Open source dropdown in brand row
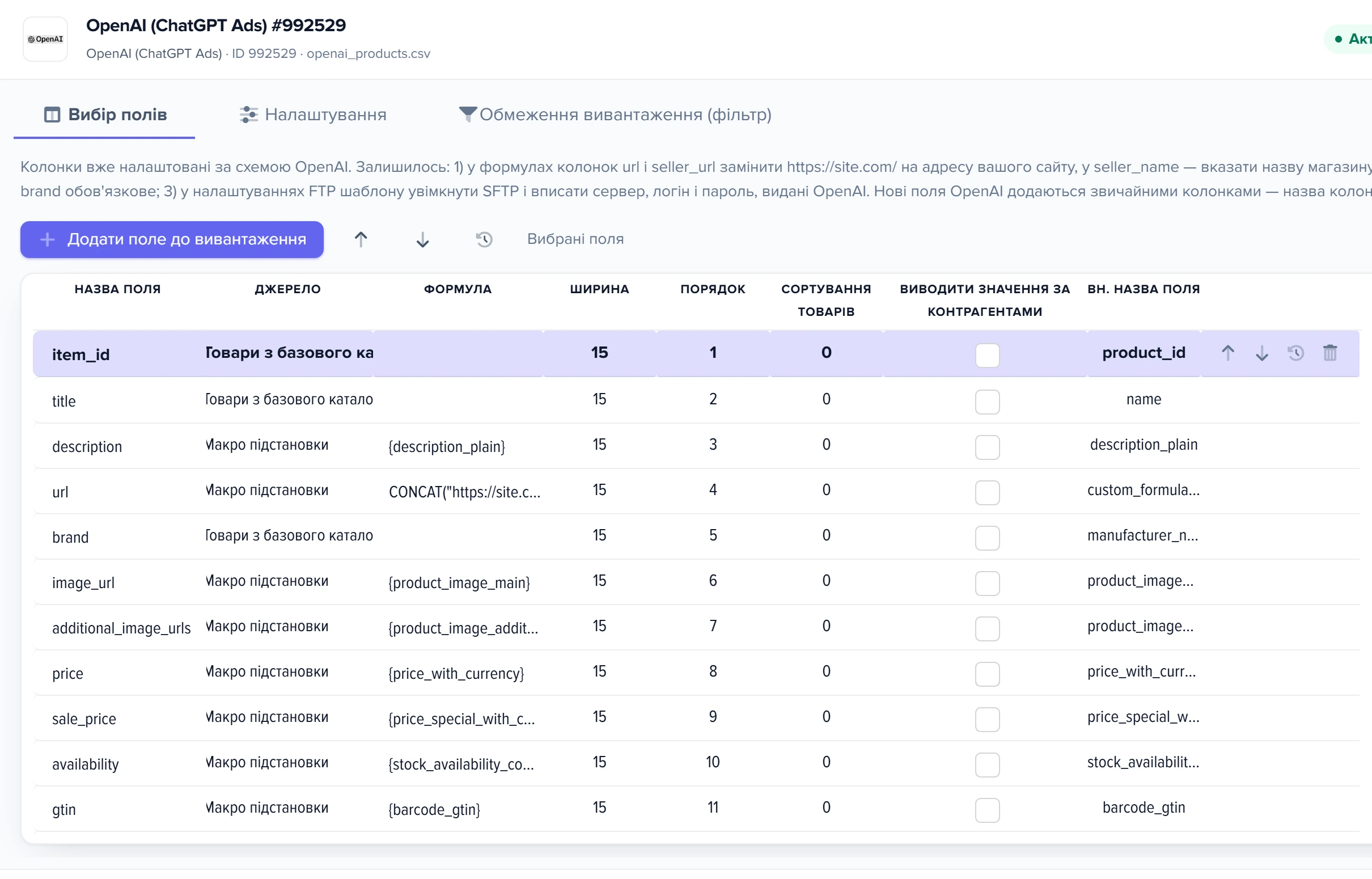1372x879 pixels. (x=289, y=535)
